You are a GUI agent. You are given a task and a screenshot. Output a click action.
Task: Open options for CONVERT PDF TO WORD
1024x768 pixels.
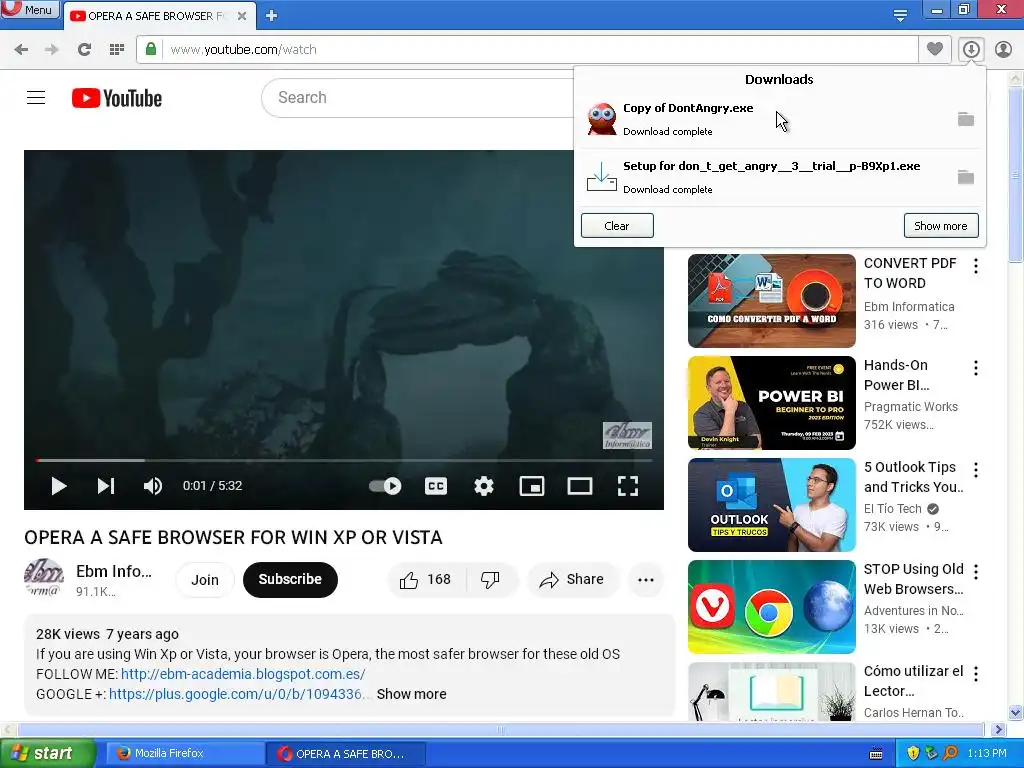[x=976, y=266]
